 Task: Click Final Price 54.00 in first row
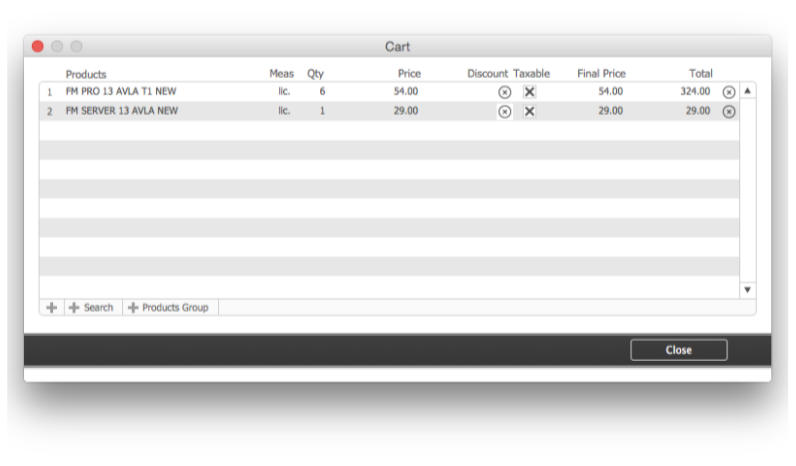tap(610, 92)
